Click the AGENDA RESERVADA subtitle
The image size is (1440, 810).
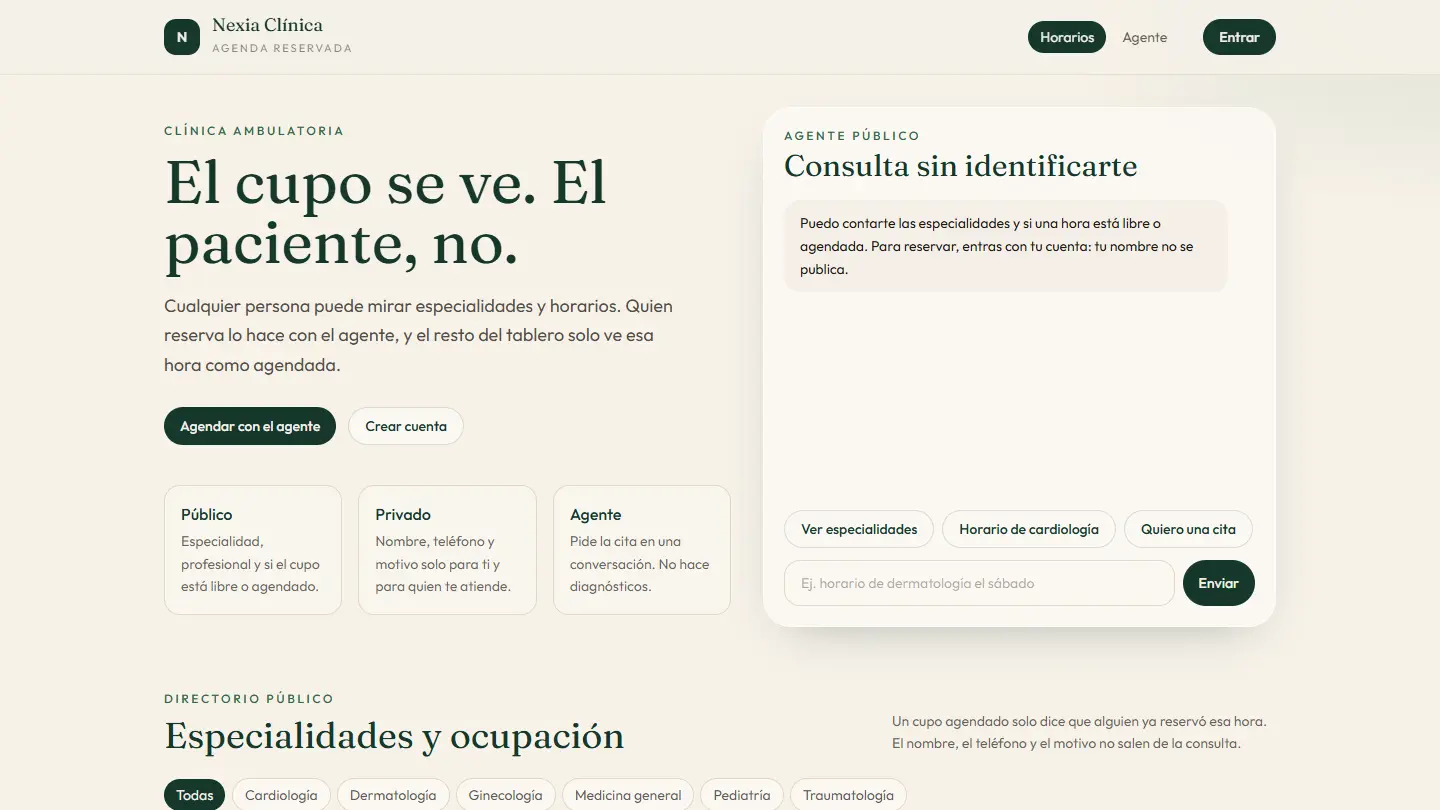tap(282, 48)
